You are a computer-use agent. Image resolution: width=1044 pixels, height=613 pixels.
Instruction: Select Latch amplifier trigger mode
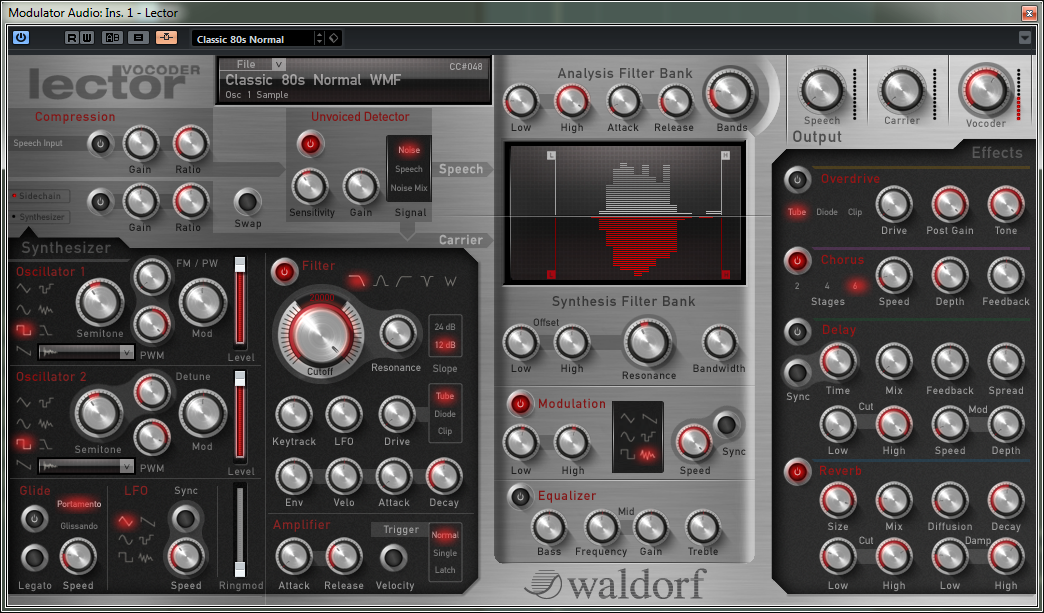point(445,570)
